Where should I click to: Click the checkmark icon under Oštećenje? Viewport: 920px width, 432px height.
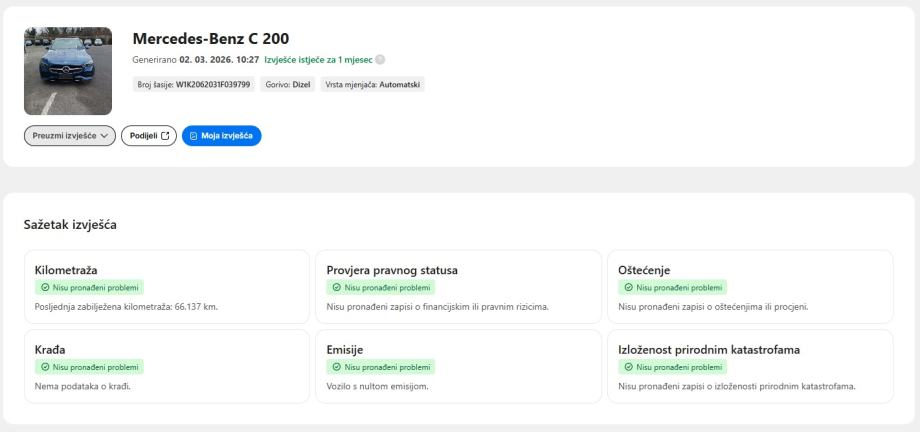(x=630, y=288)
